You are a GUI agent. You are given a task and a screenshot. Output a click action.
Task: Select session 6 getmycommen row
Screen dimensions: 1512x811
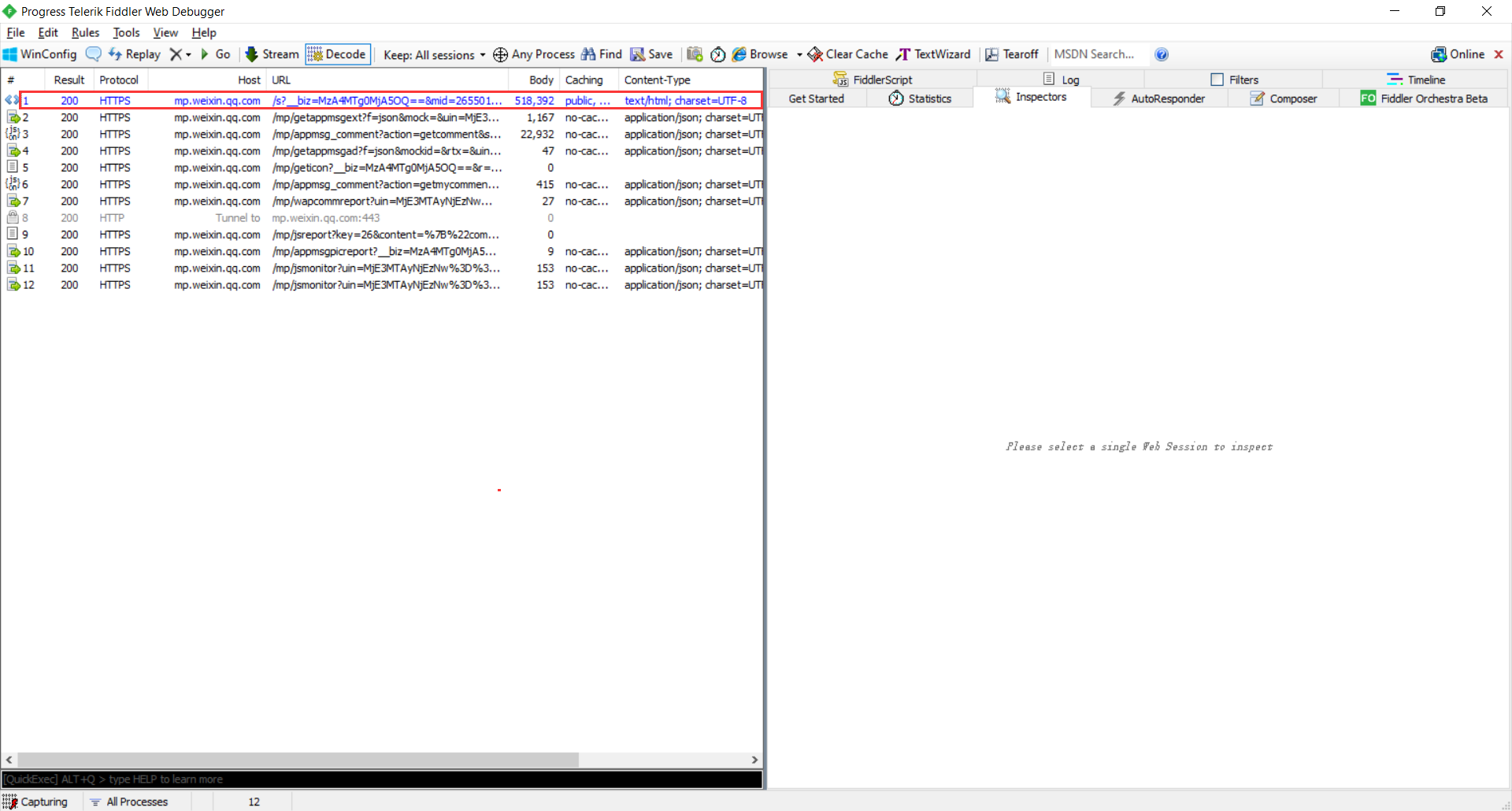tap(382, 184)
